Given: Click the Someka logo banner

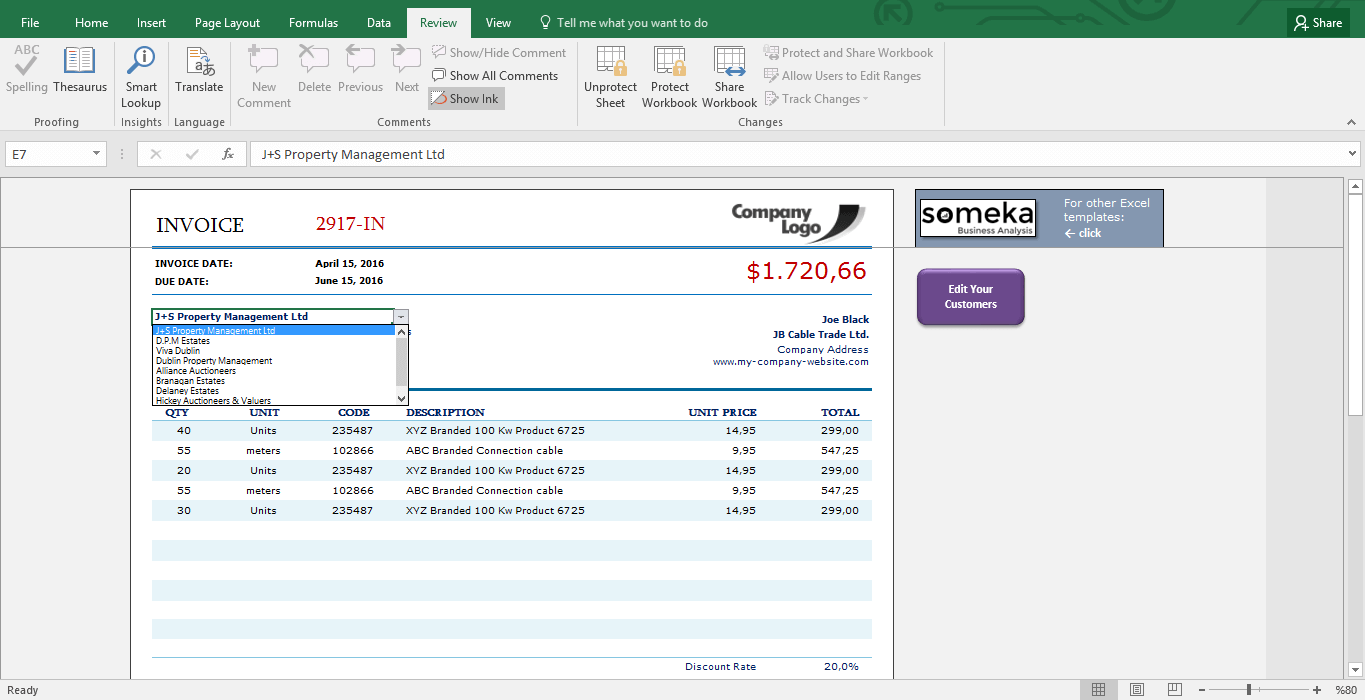Looking at the screenshot, I should (x=978, y=218).
